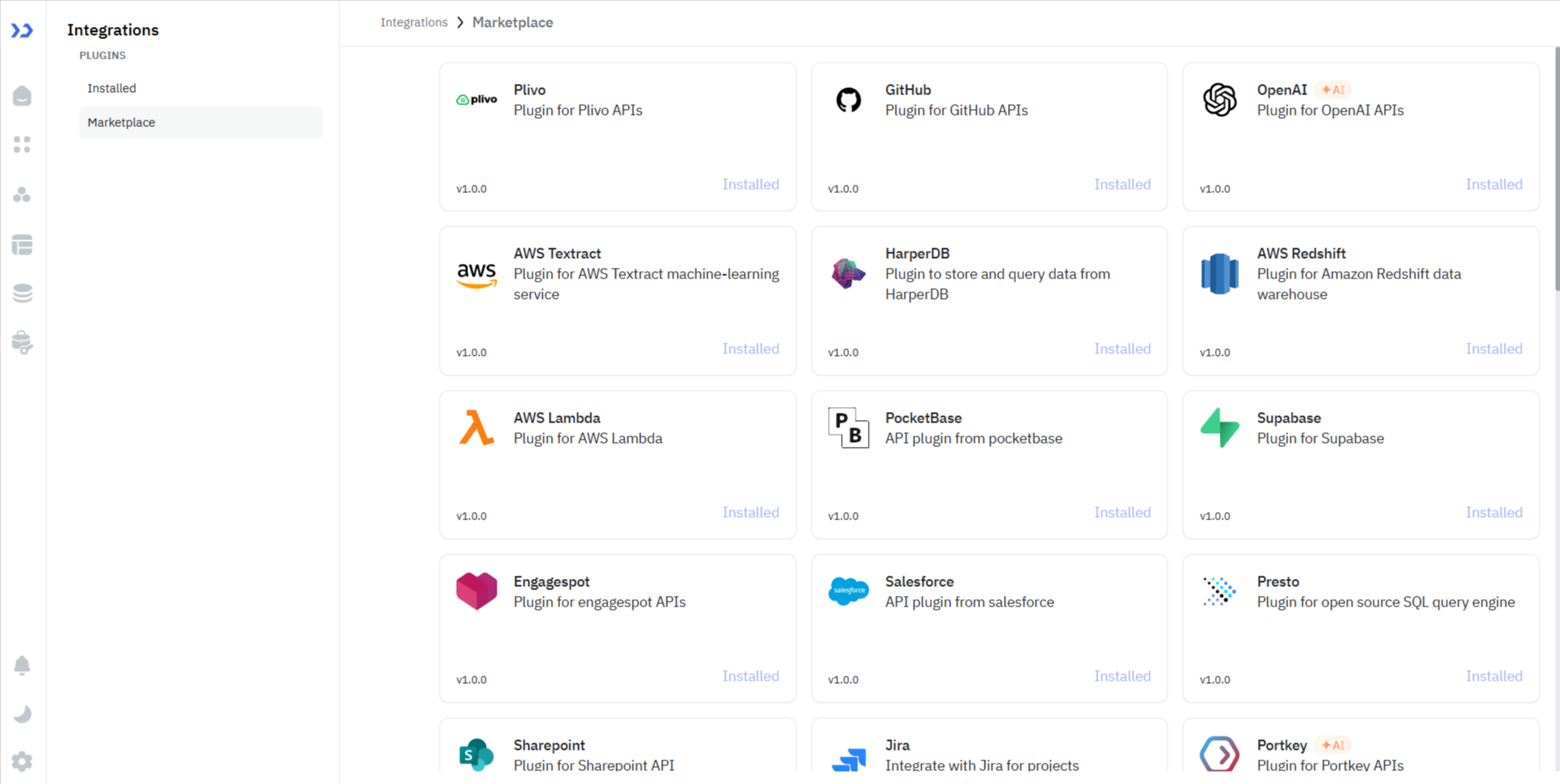Image resolution: width=1560 pixels, height=784 pixels.
Task: Click the GitHub plugin title
Action: pyautogui.click(x=908, y=90)
